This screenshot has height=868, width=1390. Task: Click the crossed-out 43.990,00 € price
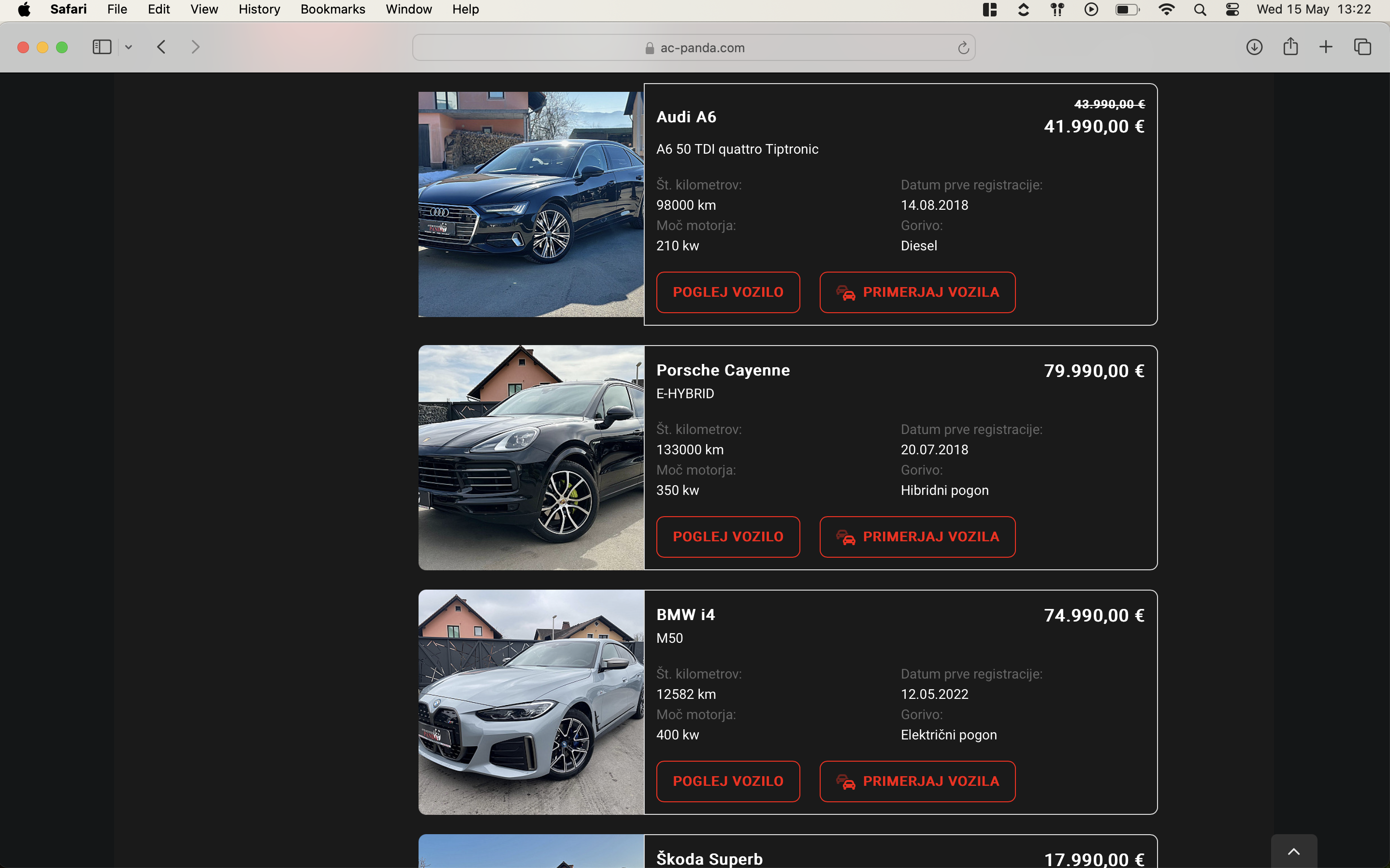[x=1109, y=104]
